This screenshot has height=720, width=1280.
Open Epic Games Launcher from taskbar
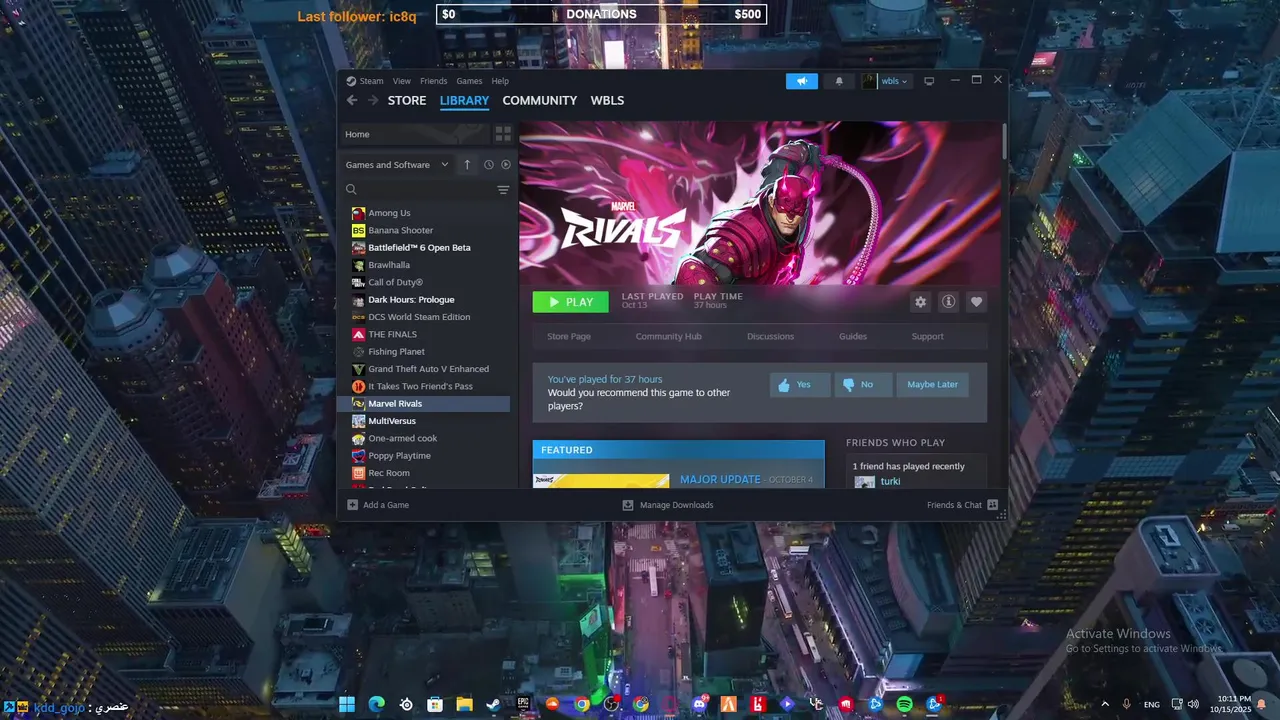pos(523,704)
